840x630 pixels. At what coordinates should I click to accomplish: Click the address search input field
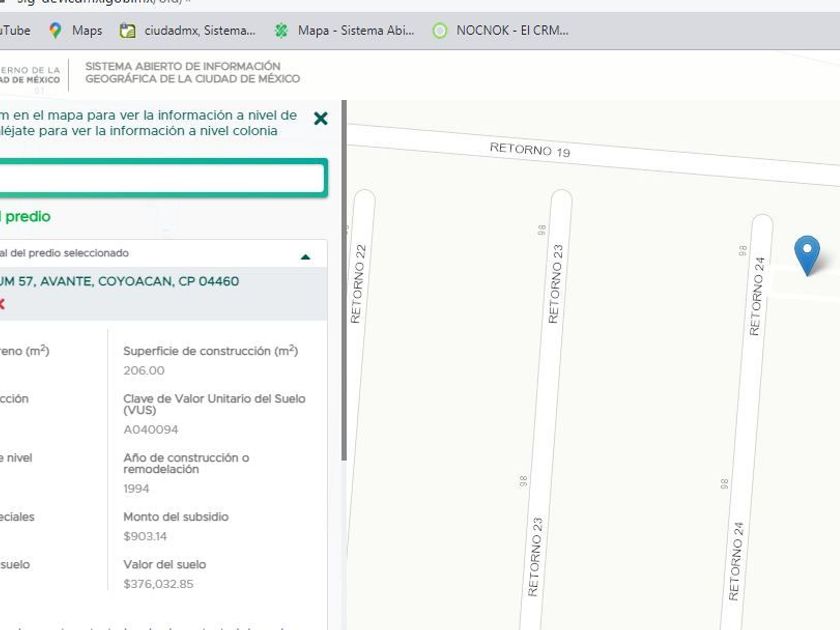coord(160,178)
